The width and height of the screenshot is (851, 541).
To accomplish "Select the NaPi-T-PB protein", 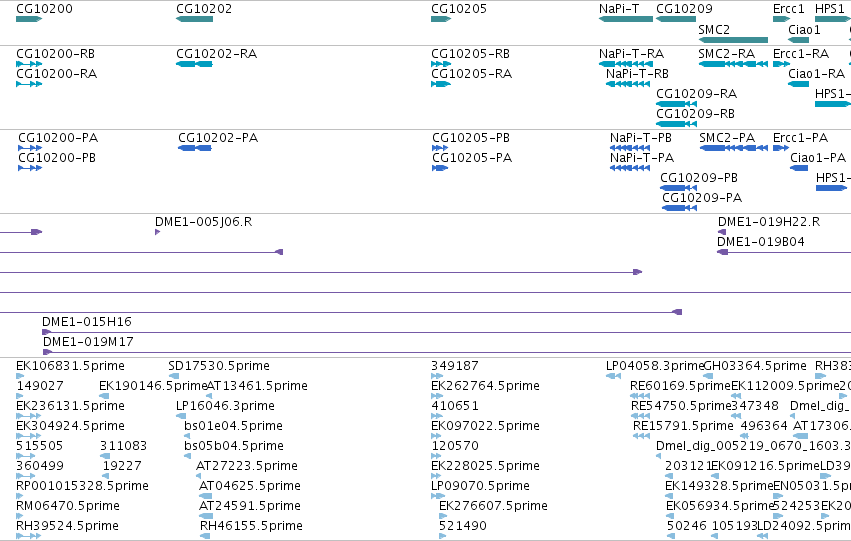I will 630,148.
